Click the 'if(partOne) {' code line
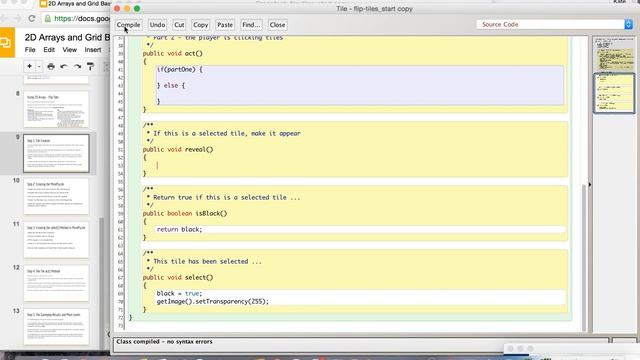This screenshot has height=360, width=640. point(180,69)
